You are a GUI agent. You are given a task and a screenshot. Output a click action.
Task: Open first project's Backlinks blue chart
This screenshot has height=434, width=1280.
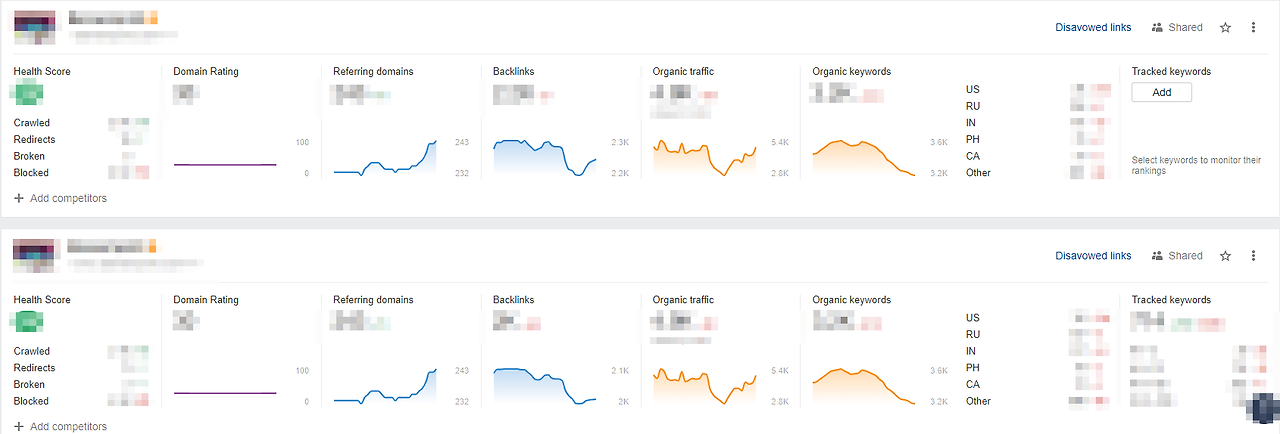pos(545,158)
